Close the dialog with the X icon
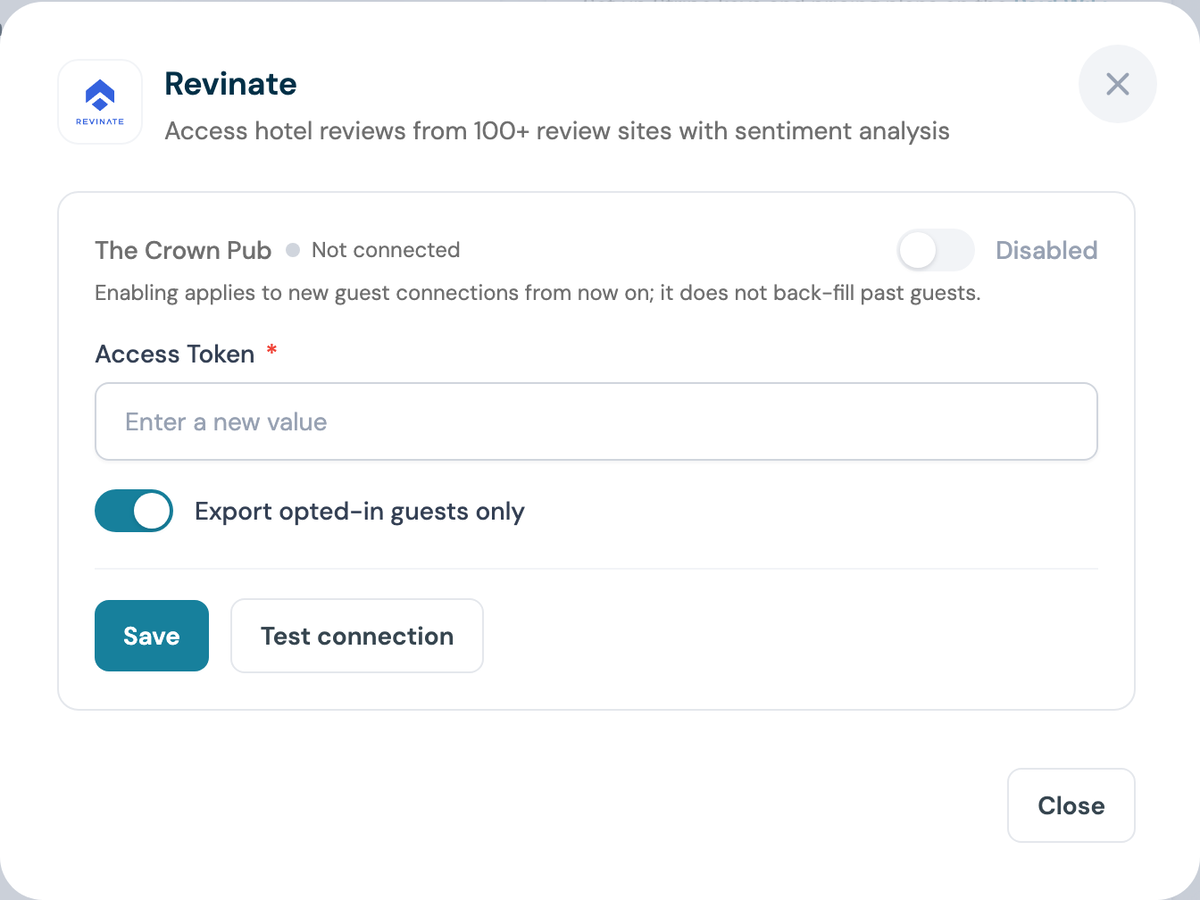 [x=1118, y=84]
